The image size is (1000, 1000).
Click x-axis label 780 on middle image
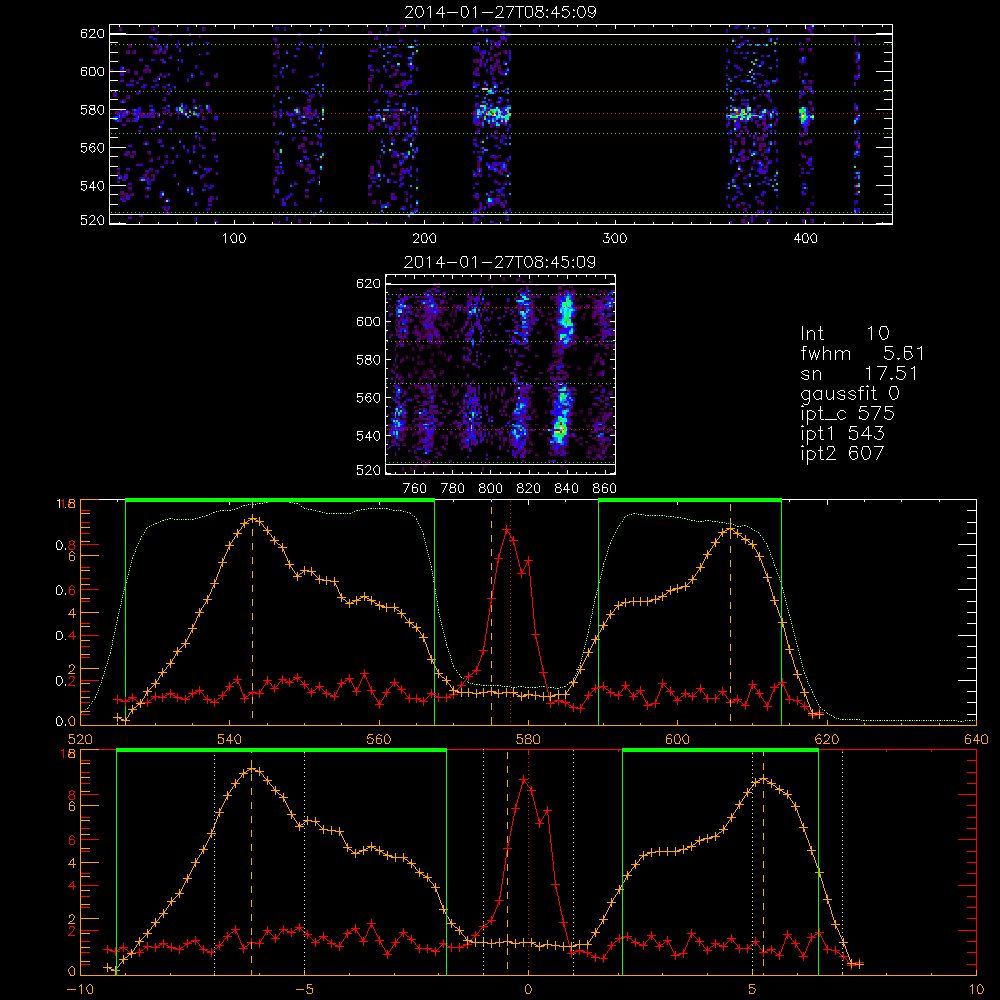point(453,489)
